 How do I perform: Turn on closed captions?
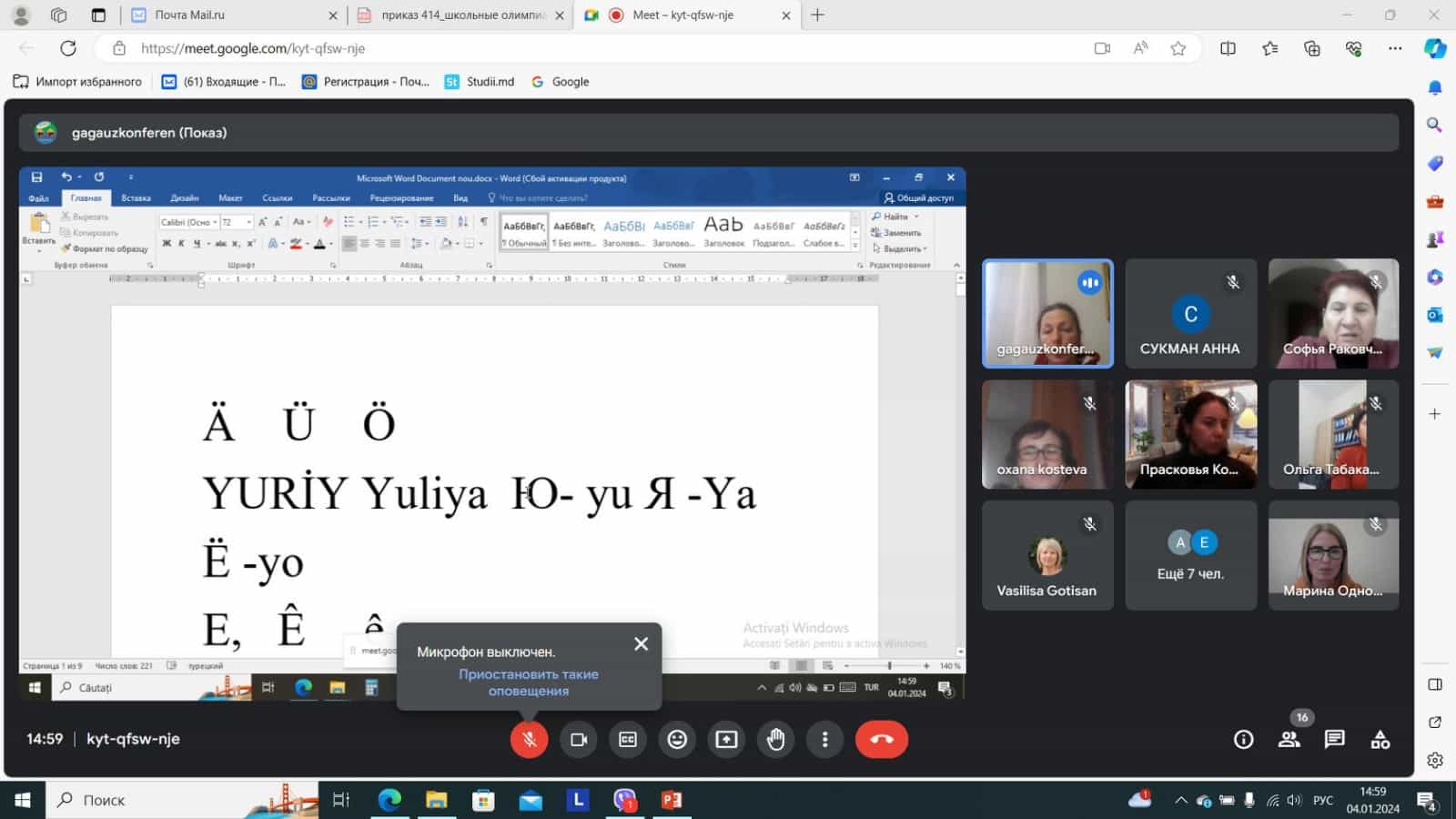628,740
